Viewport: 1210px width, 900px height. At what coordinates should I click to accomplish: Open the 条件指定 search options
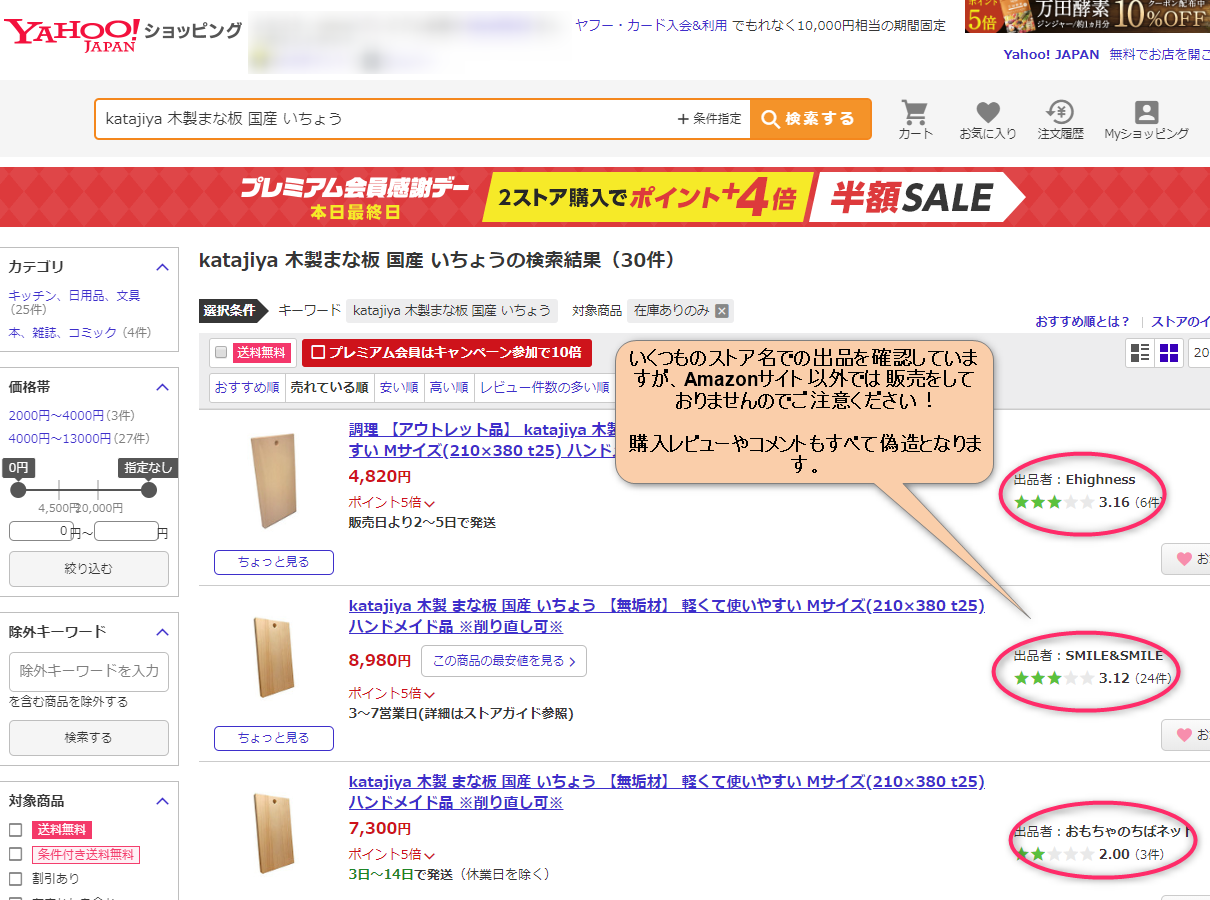click(710, 119)
